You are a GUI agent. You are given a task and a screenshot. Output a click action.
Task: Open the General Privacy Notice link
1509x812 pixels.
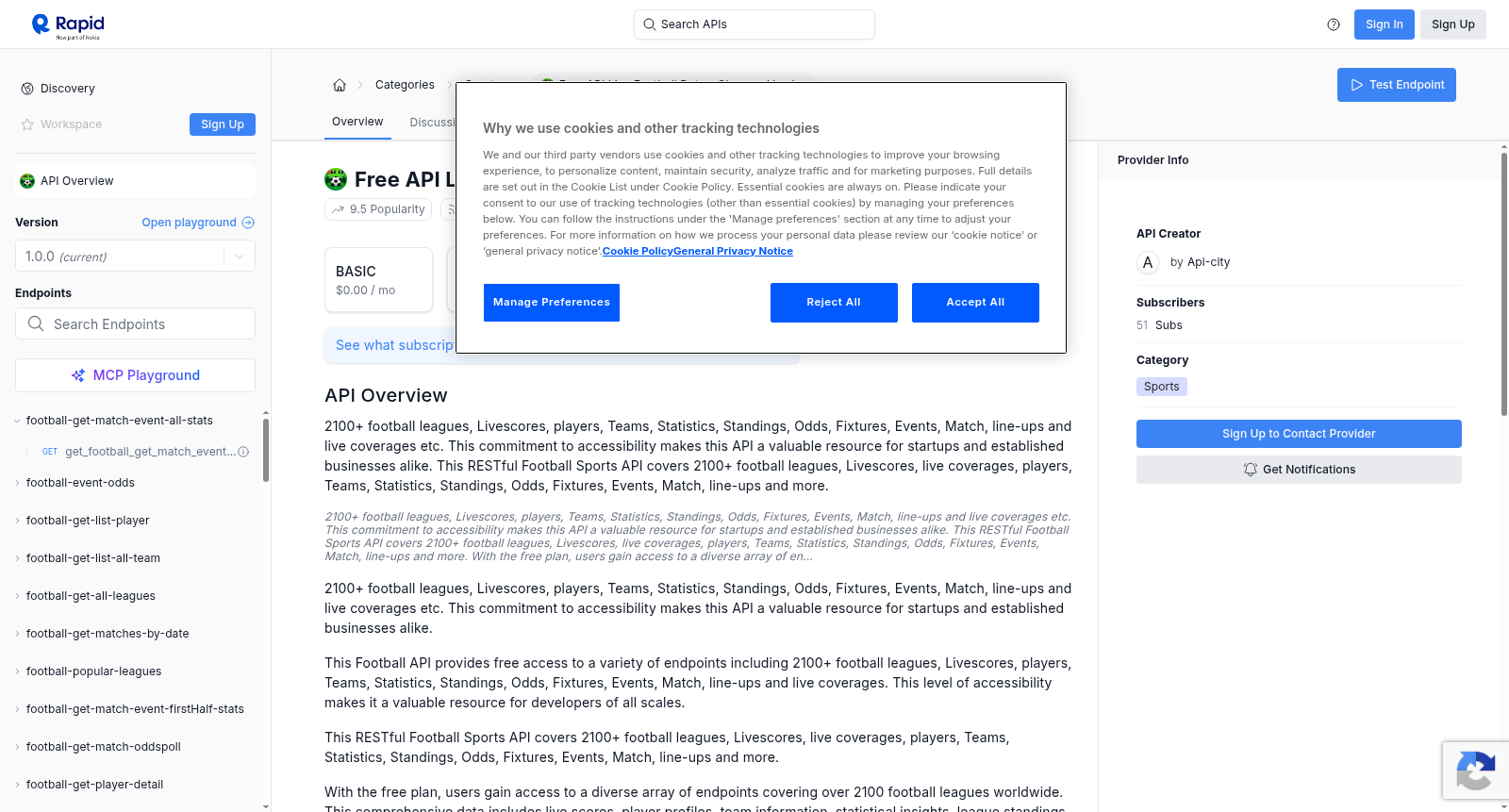point(733,251)
